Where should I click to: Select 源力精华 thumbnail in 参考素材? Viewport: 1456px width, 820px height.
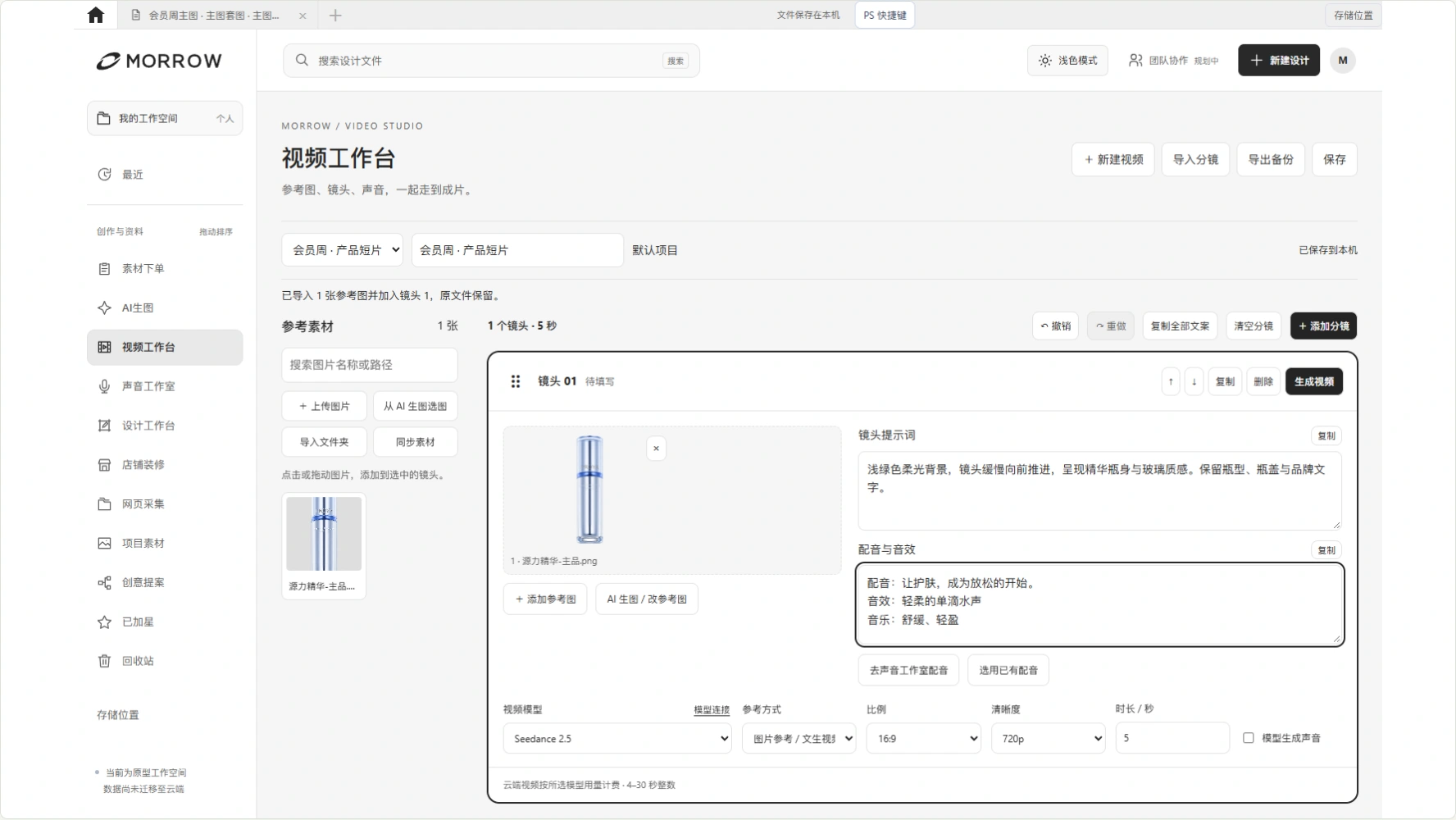click(324, 545)
